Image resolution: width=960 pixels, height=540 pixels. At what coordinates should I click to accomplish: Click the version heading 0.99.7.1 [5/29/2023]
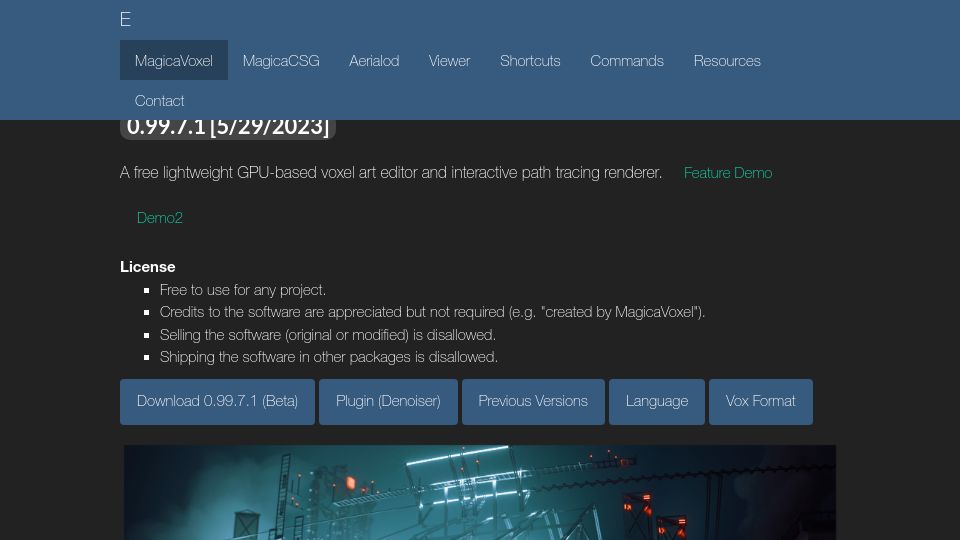point(228,128)
